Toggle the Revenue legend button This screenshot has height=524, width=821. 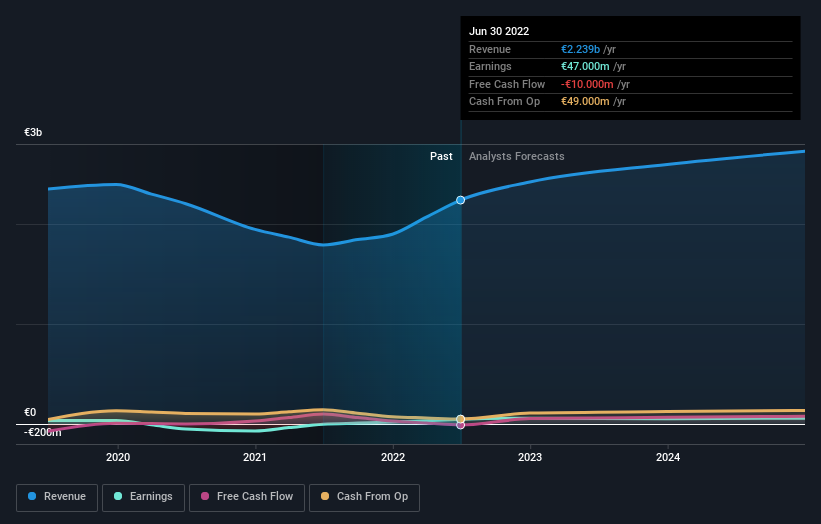click(57, 497)
